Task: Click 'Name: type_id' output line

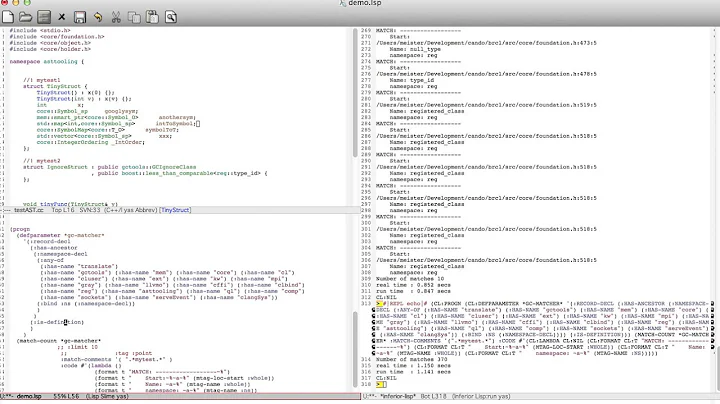Action: coord(413,80)
